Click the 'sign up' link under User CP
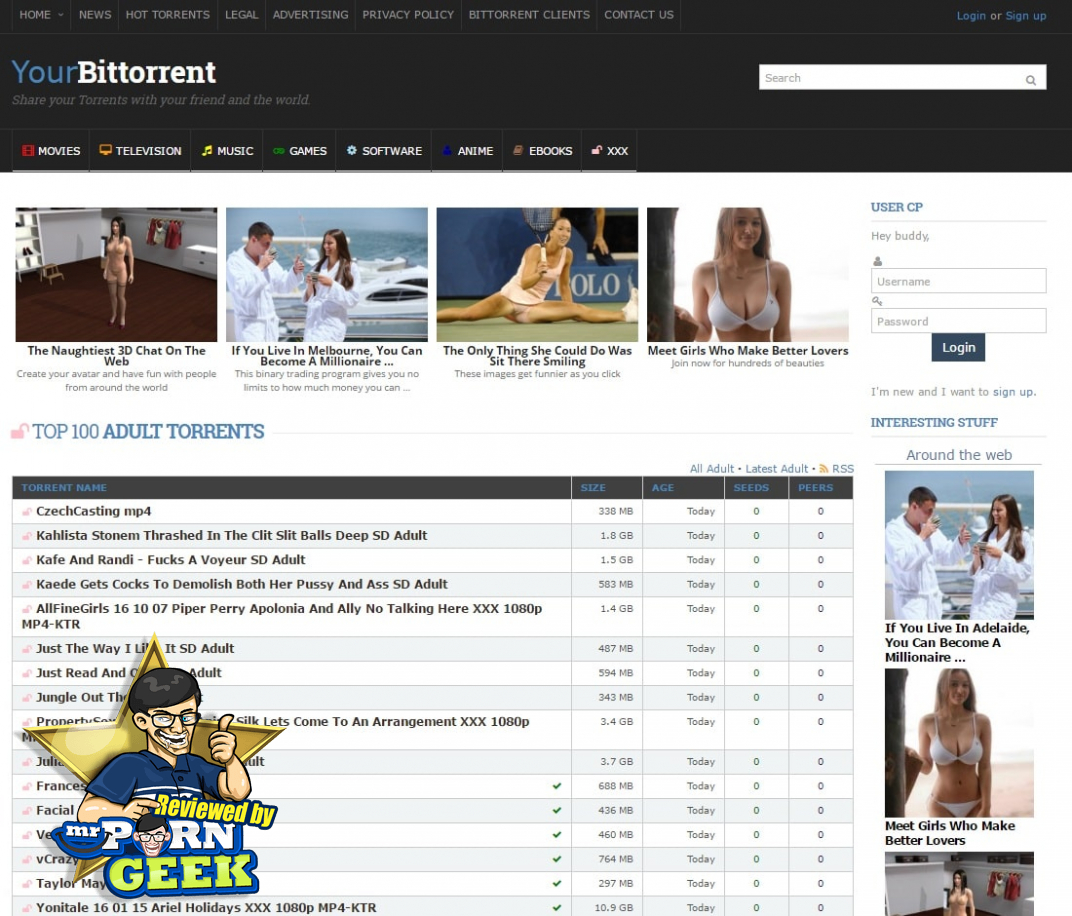Viewport: 1072px width, 916px height. click(1013, 392)
